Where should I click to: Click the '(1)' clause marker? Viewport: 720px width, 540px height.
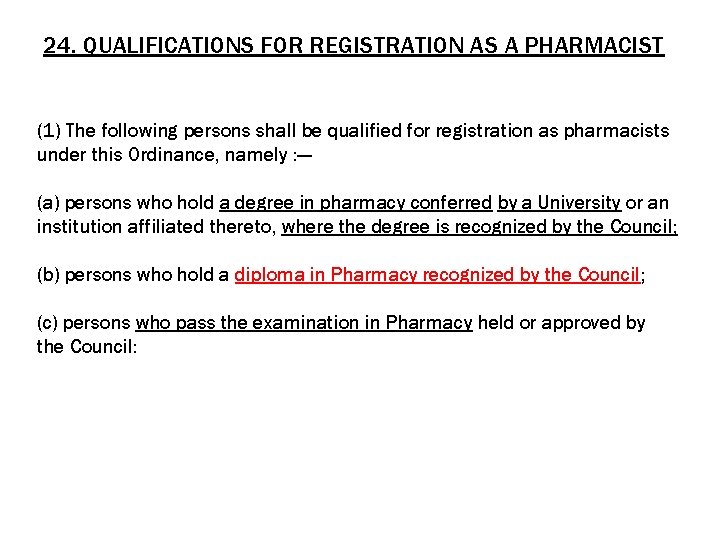[x=49, y=131]
